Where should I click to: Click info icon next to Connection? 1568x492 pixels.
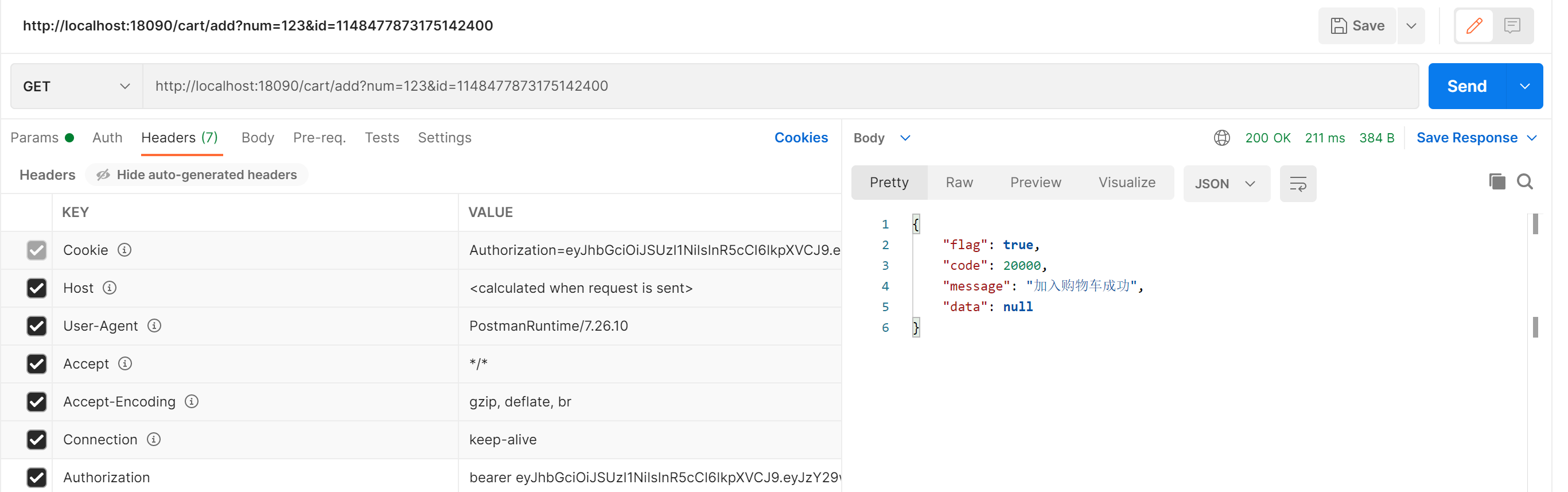(x=154, y=439)
